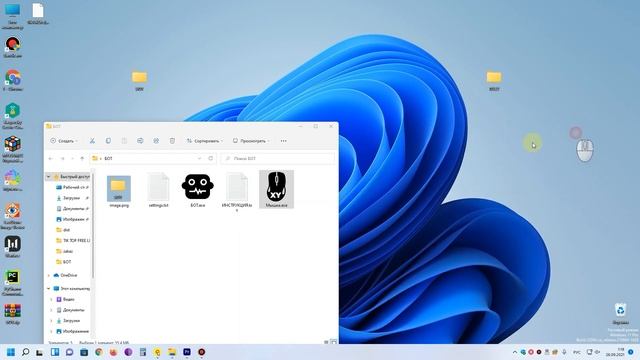The height and width of the screenshot is (360, 640).
Task: Open Рабочий стол in Quick access
Action: click(x=72, y=187)
